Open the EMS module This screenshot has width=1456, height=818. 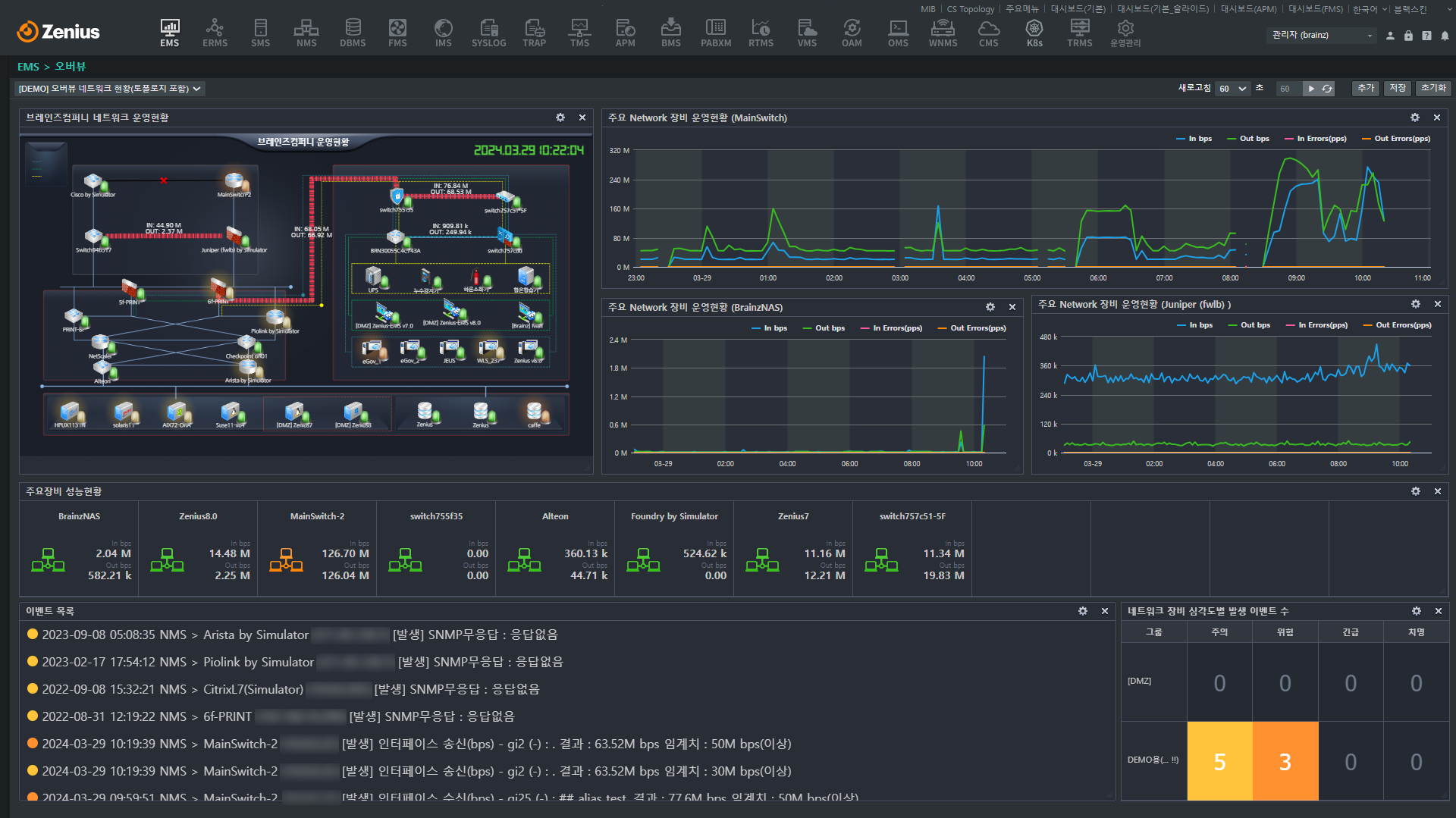point(170,33)
